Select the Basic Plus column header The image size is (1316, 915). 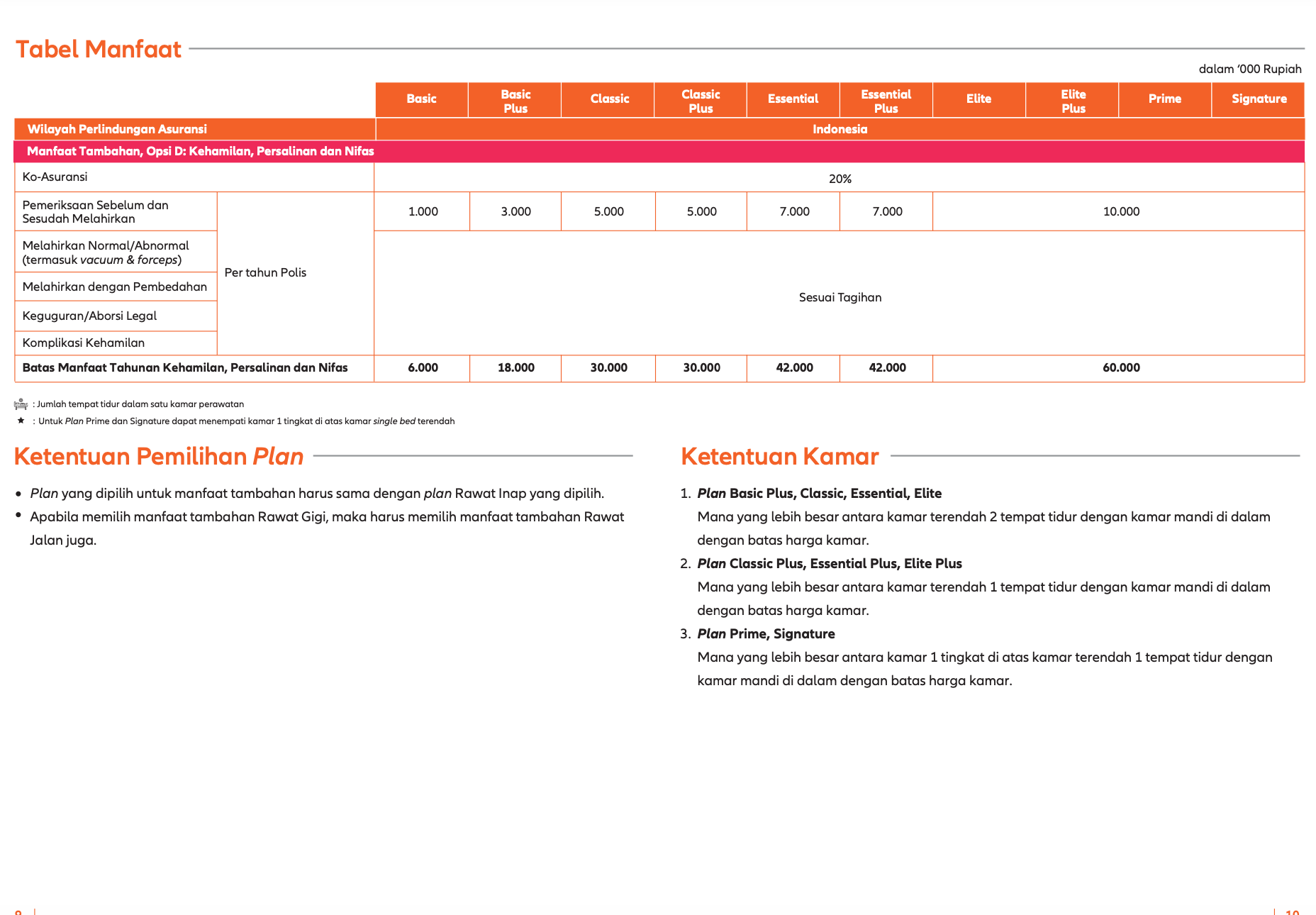pos(515,101)
